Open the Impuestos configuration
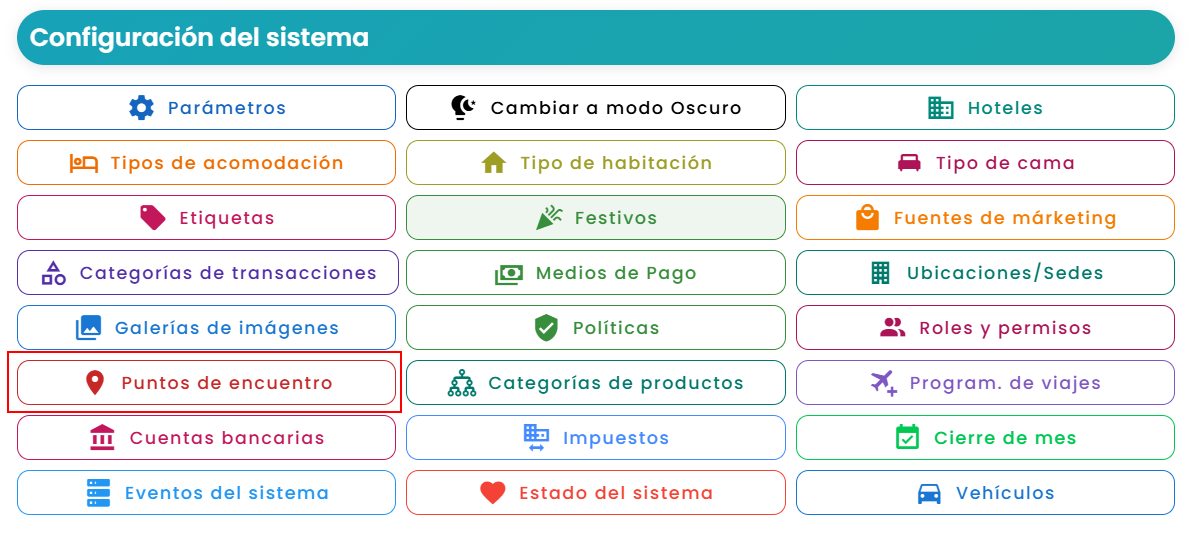The width and height of the screenshot is (1201, 538). (596, 438)
